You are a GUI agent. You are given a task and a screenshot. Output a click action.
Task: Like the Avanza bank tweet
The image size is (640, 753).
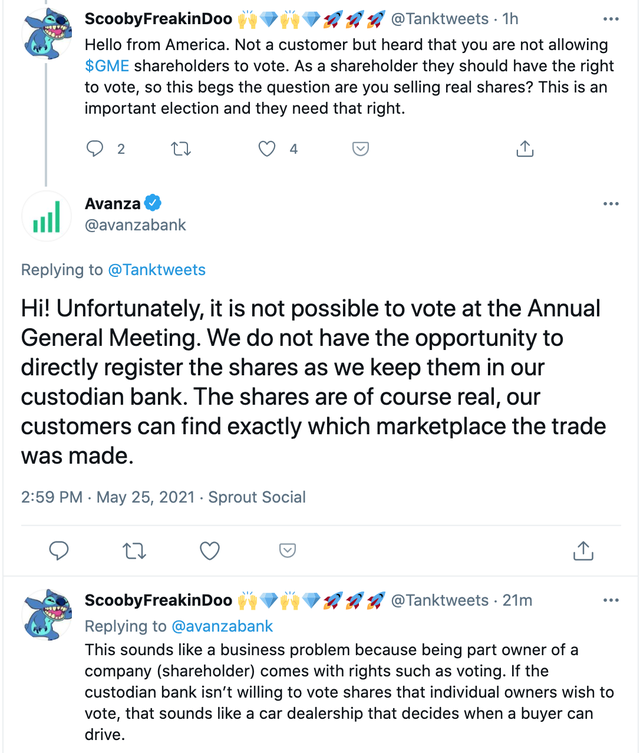209,550
